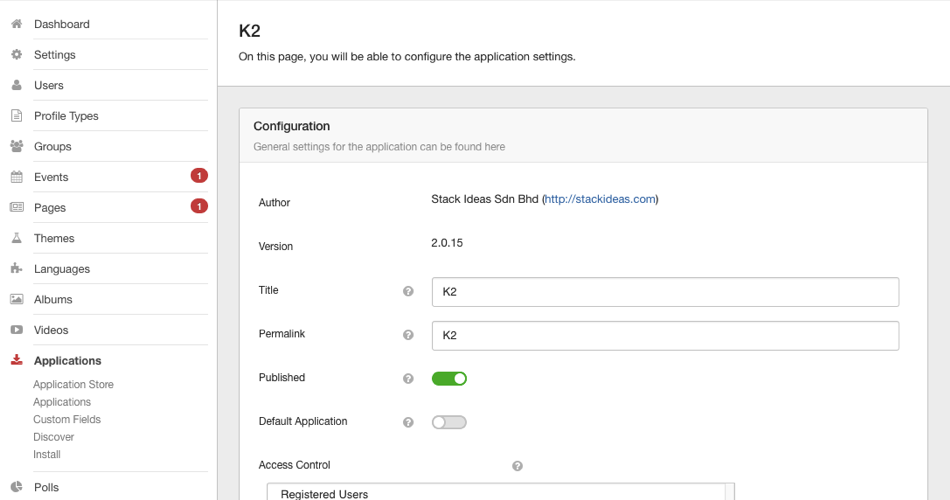Click the Events calendar icon
The height and width of the screenshot is (500, 950).
[x=16, y=177]
